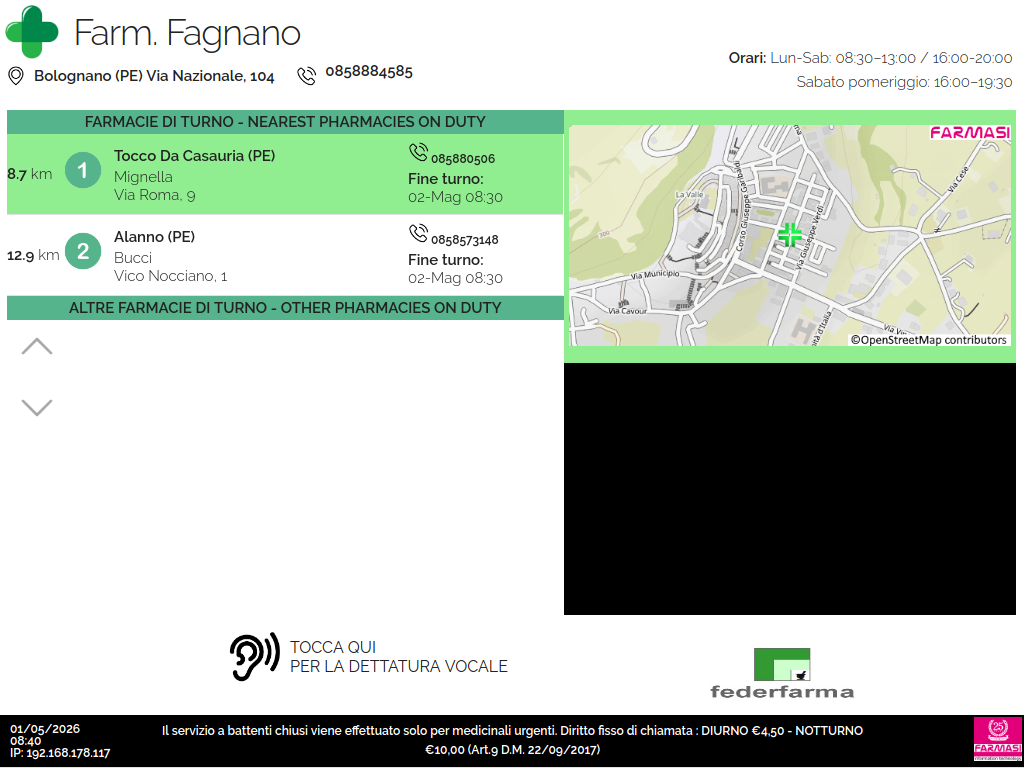Screen dimensions: 1024x768
Task: Click the Federfarma logo
Action: (782, 673)
